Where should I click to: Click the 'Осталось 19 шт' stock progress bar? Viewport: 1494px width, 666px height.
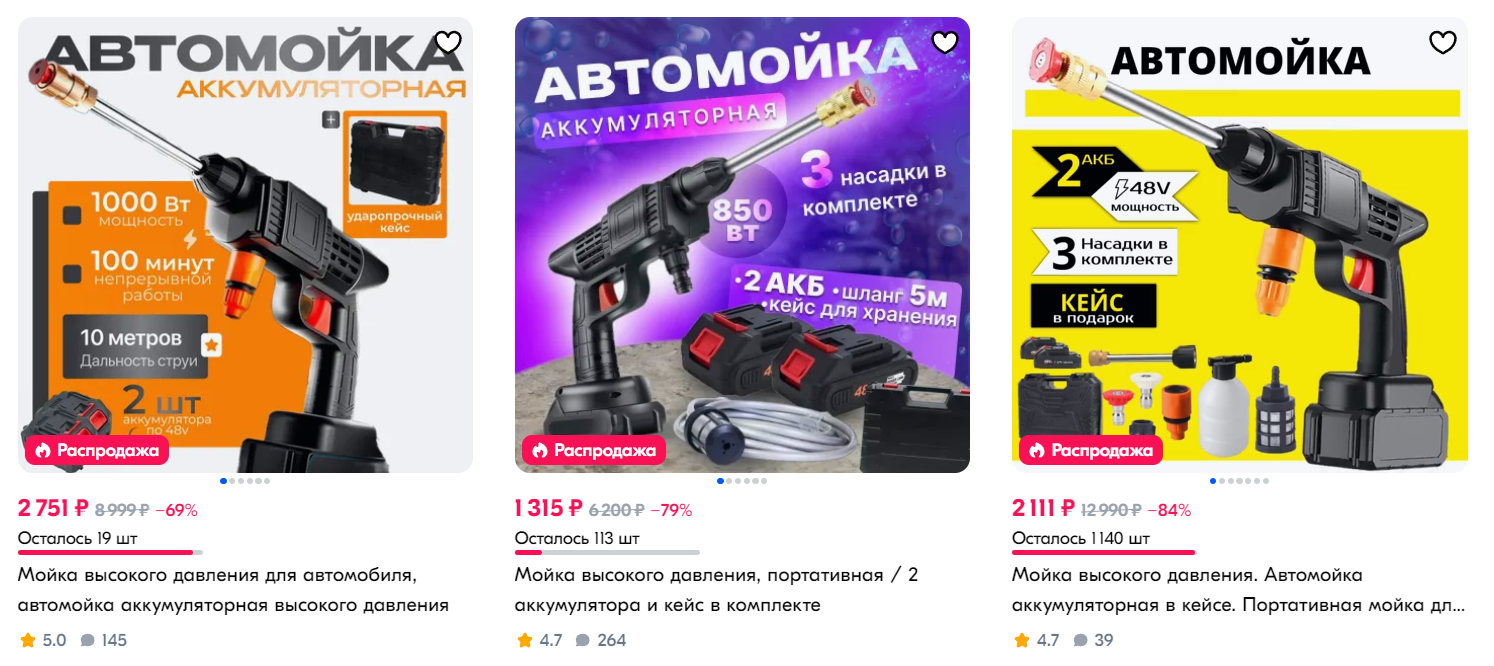[x=110, y=552]
